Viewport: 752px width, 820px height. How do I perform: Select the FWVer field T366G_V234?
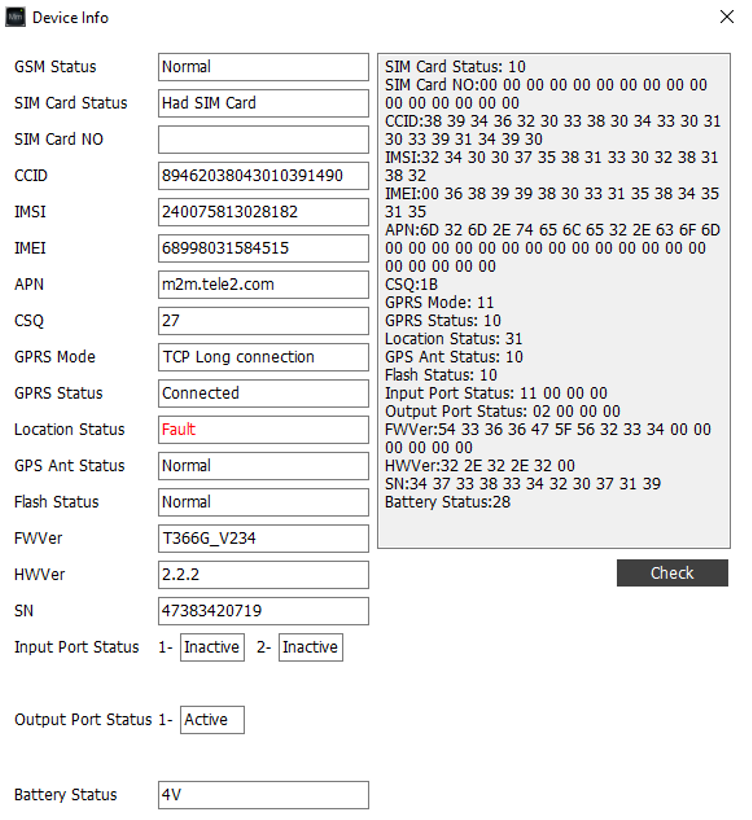[264, 539]
